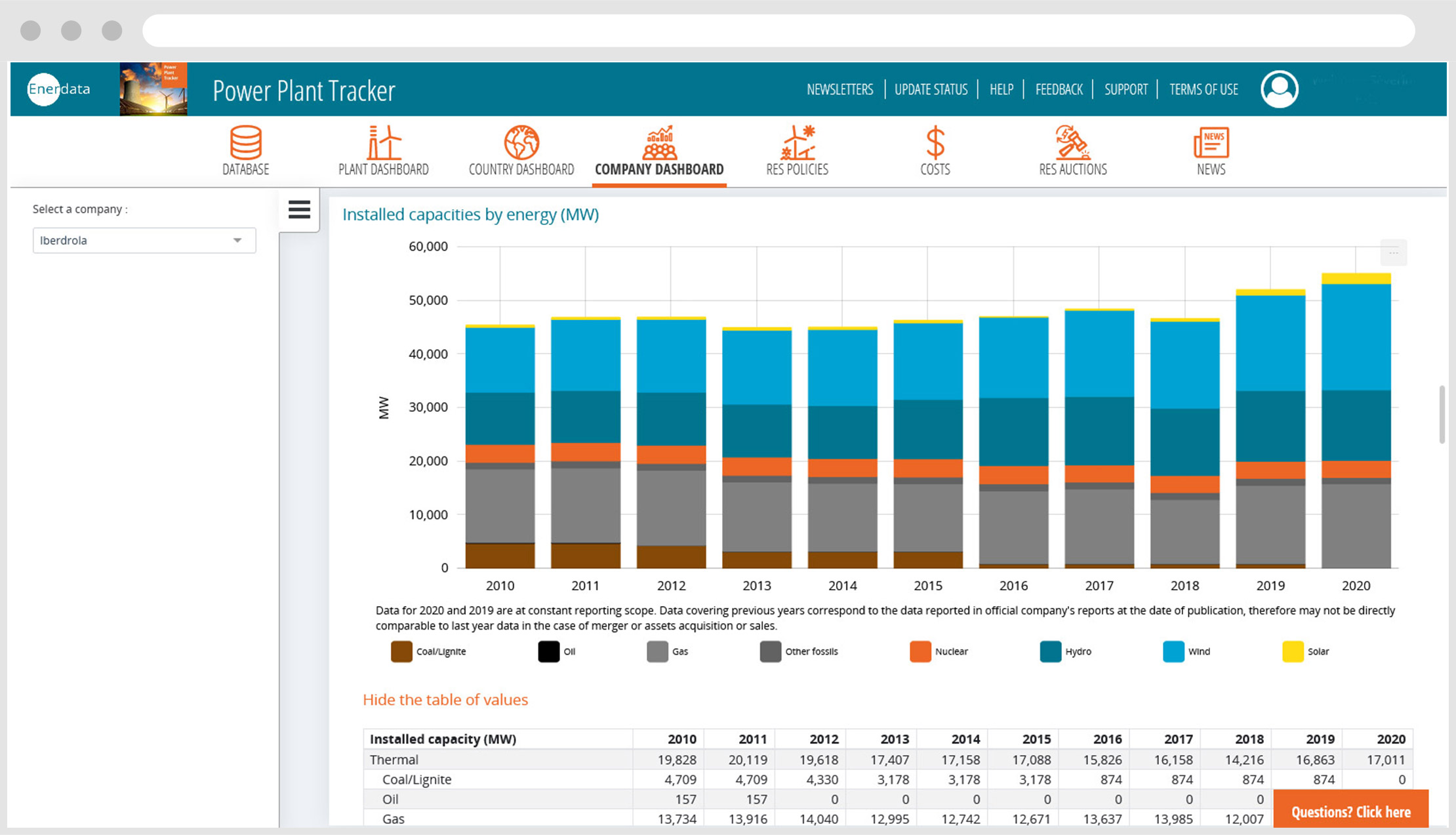Toggle Solar legend swatch
The image size is (1456, 835).
coord(1293,651)
